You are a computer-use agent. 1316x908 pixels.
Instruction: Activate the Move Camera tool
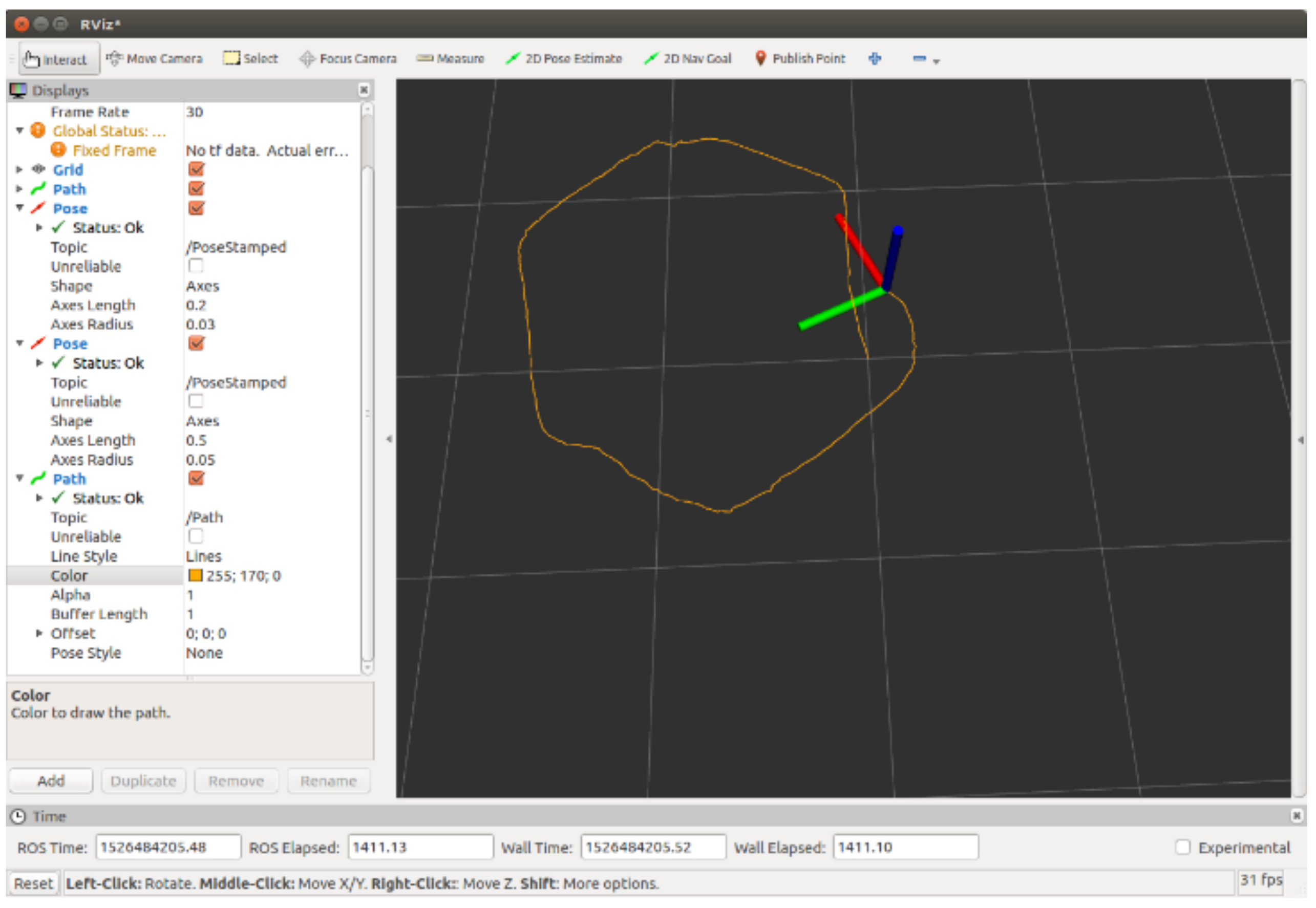click(155, 58)
